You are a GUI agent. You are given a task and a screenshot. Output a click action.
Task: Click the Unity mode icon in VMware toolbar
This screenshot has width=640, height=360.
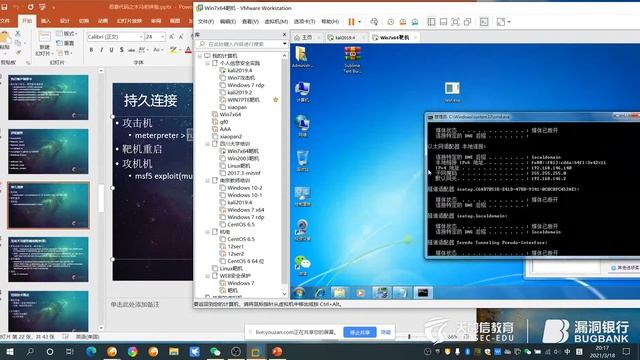[x=467, y=22]
